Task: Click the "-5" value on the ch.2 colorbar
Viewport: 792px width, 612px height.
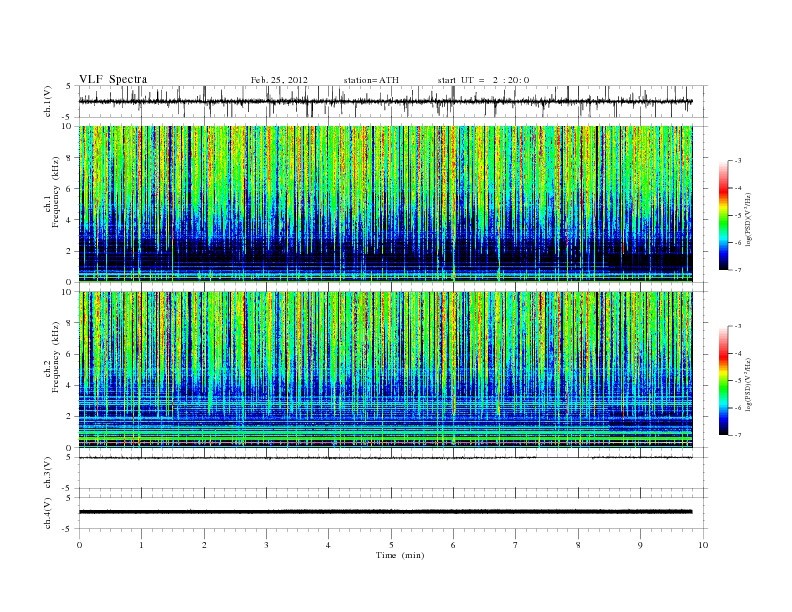Action: [x=738, y=380]
